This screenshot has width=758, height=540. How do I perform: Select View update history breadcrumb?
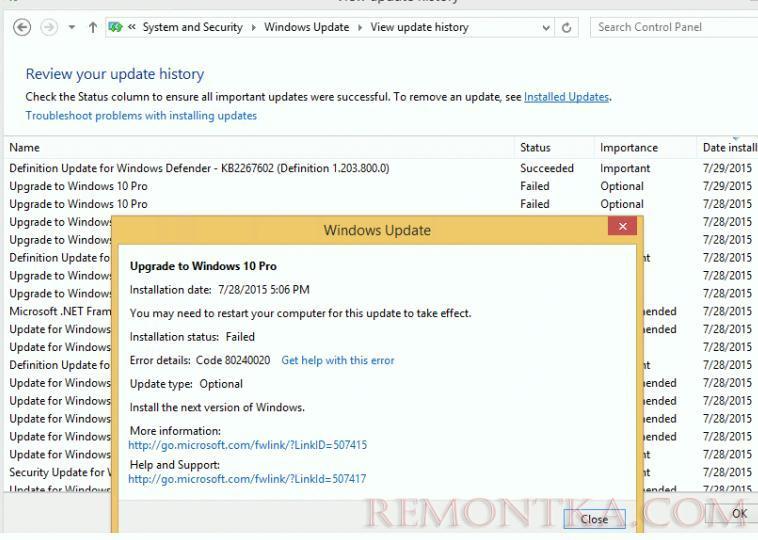point(419,27)
